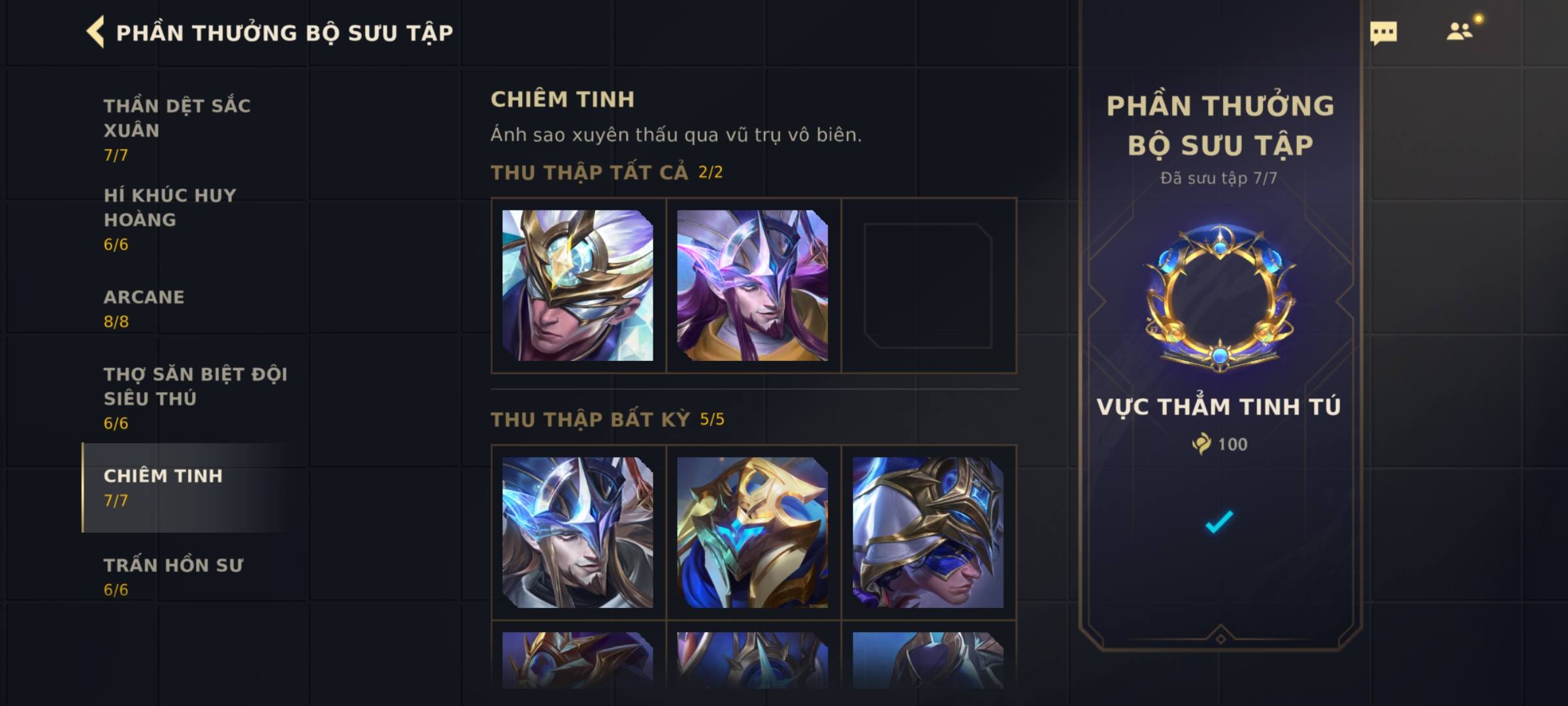Open the friends list icon
Image resolution: width=1568 pixels, height=706 pixels.
pos(1460,31)
